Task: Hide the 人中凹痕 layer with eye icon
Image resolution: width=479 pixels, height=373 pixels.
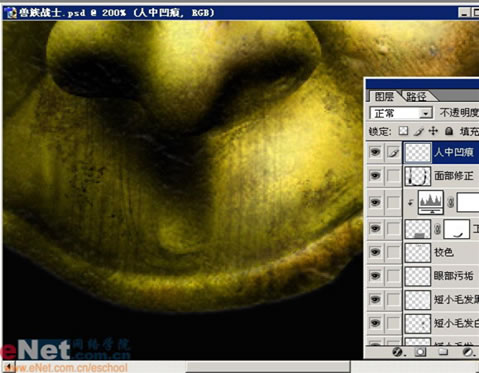Action: 375,152
